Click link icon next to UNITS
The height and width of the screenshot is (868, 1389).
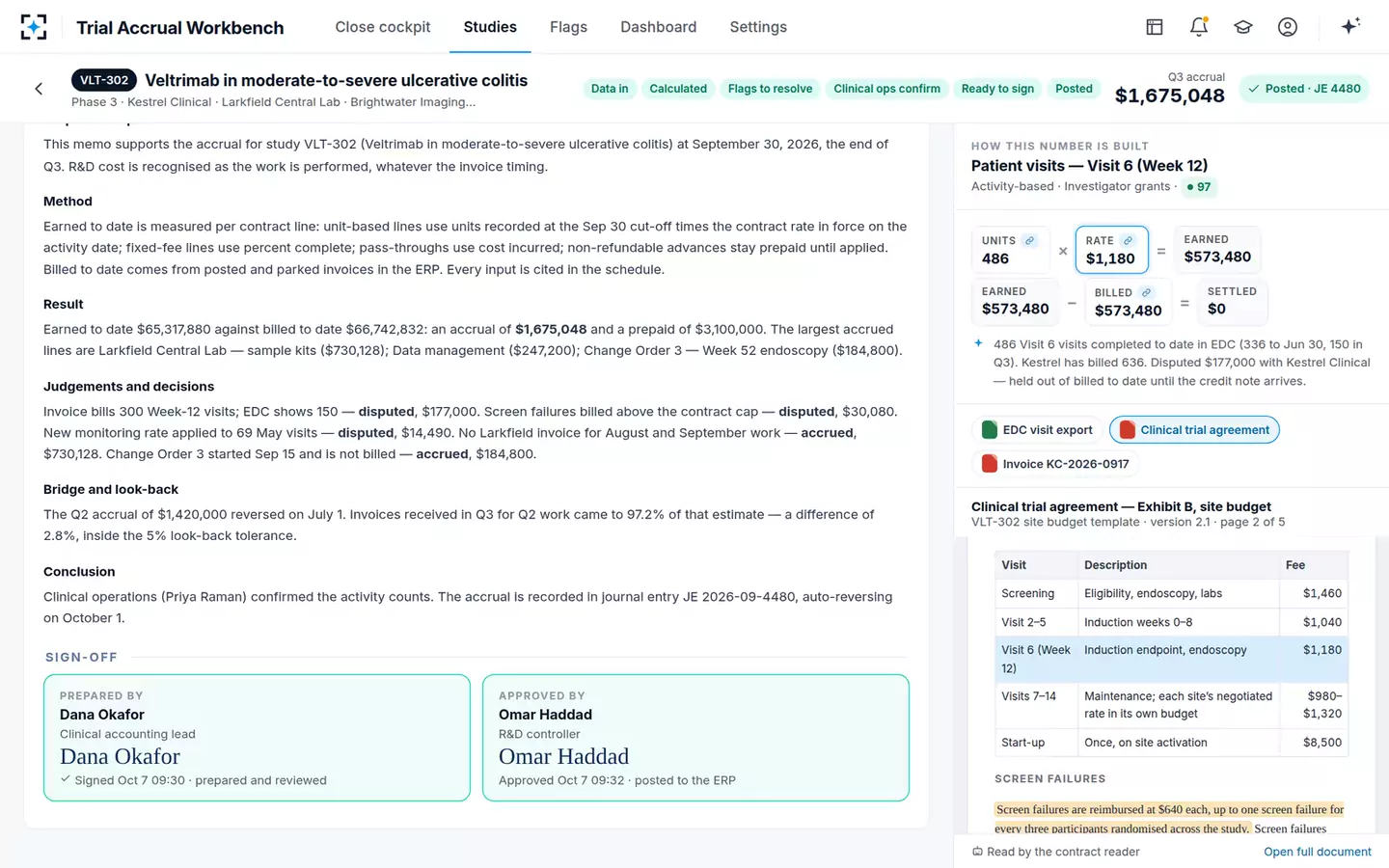point(1030,240)
